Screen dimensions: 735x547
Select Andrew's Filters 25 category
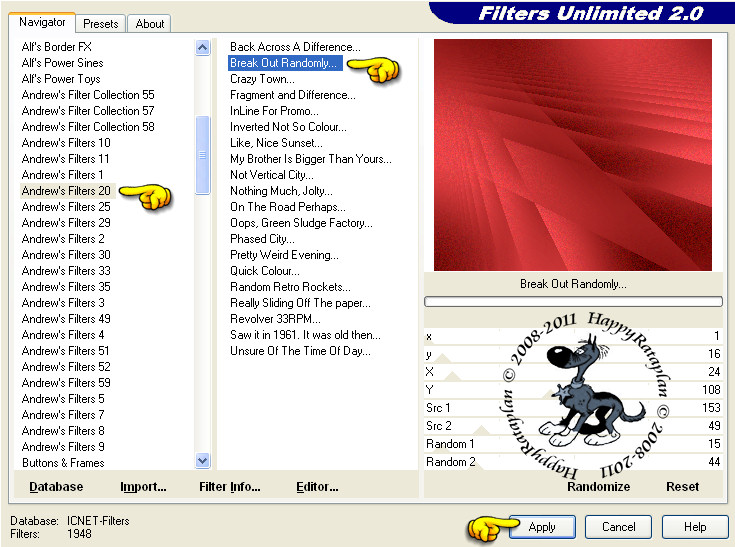pos(66,207)
